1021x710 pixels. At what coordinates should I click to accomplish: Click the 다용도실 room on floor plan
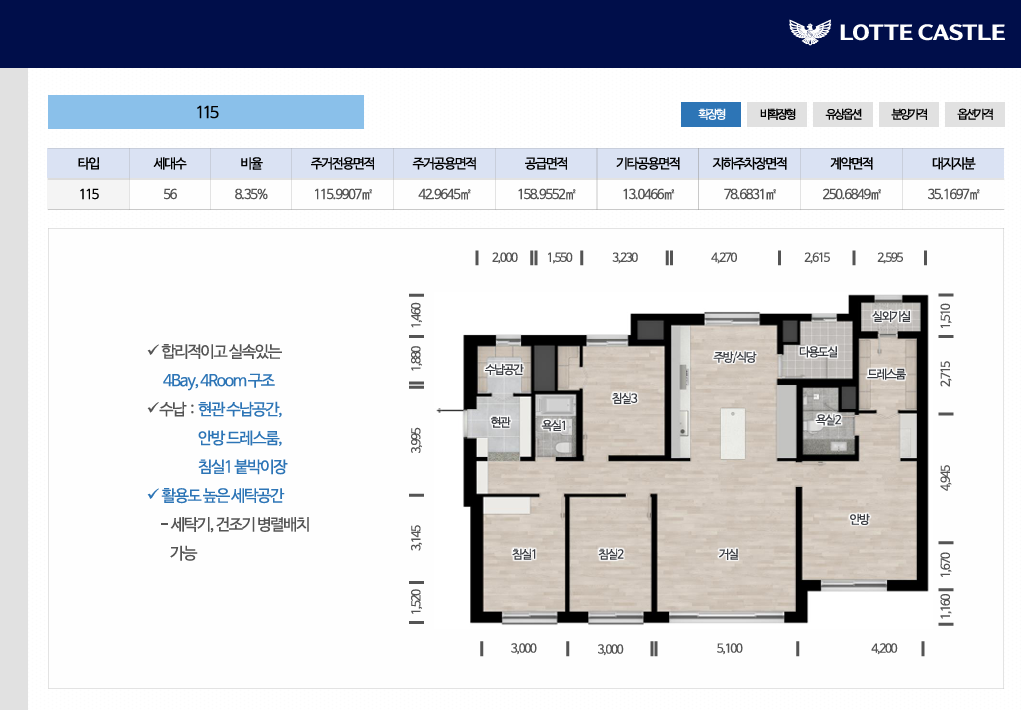coord(818,352)
